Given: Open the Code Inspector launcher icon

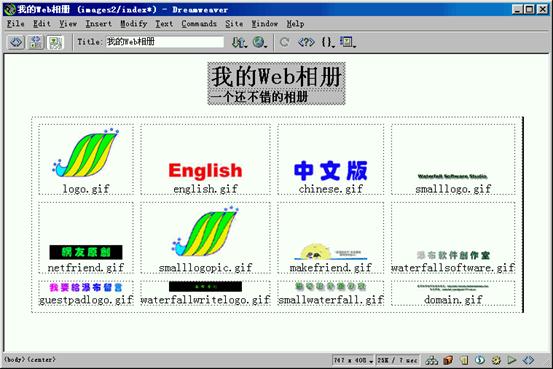Looking at the screenshot, I should tap(528, 360).
